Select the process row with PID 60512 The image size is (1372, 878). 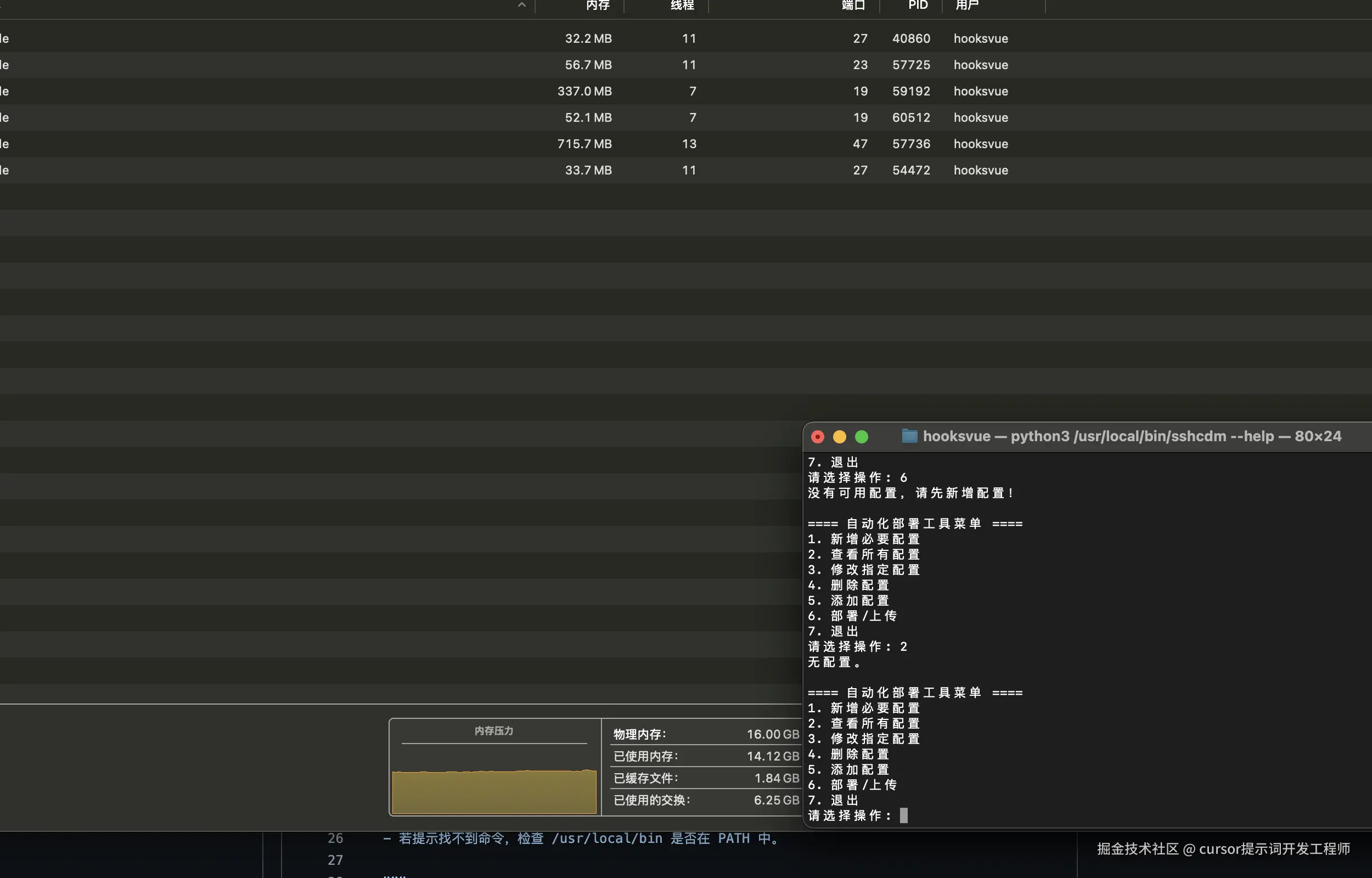tap(910, 117)
